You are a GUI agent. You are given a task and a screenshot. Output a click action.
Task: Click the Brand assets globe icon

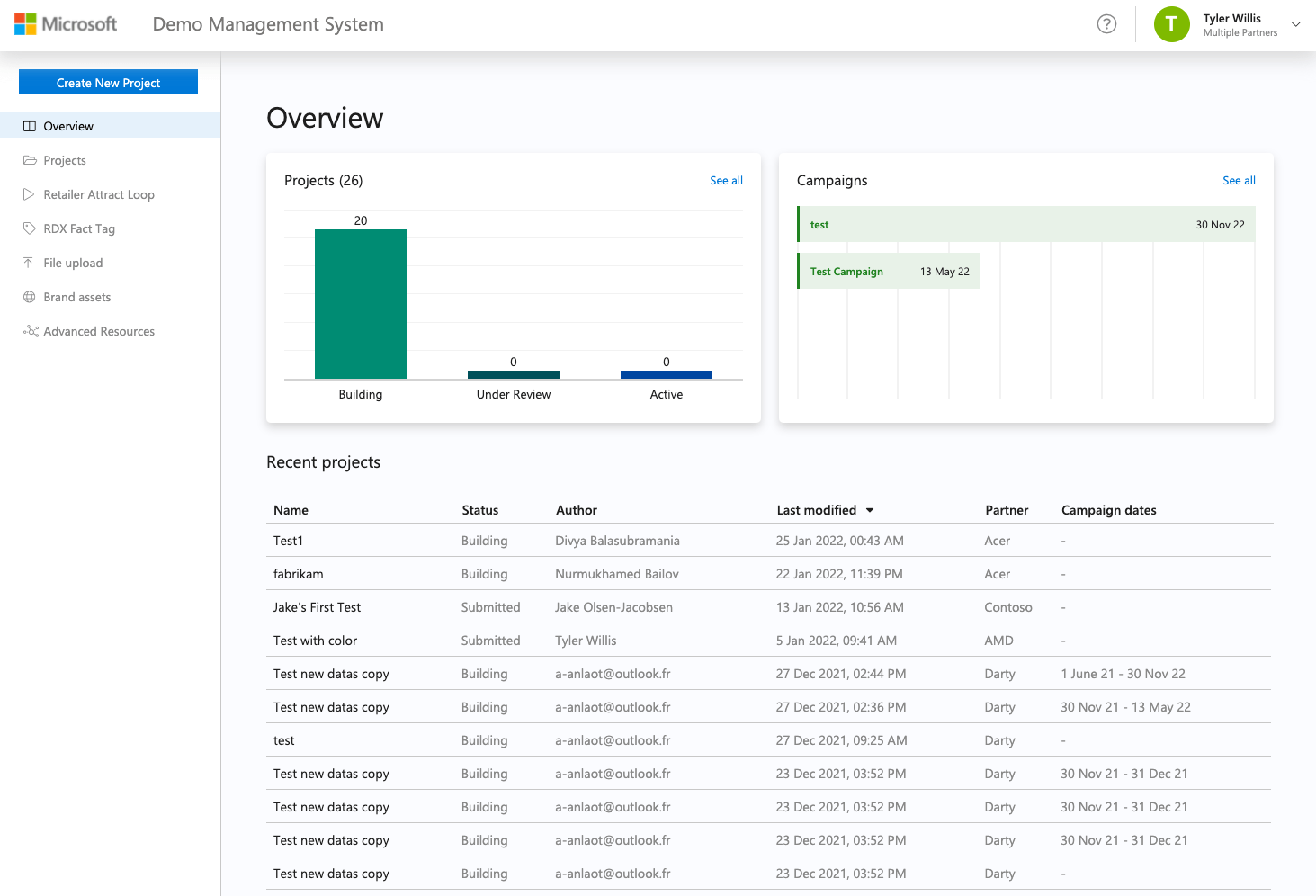[30, 297]
